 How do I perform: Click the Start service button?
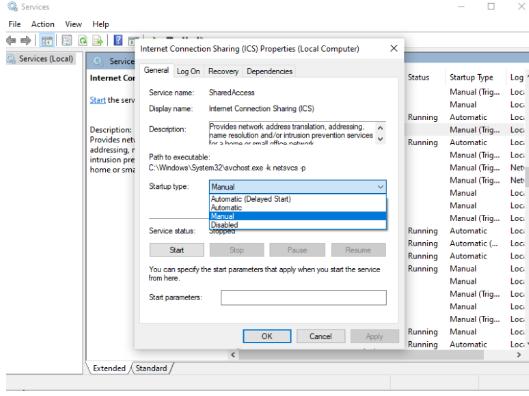176,250
